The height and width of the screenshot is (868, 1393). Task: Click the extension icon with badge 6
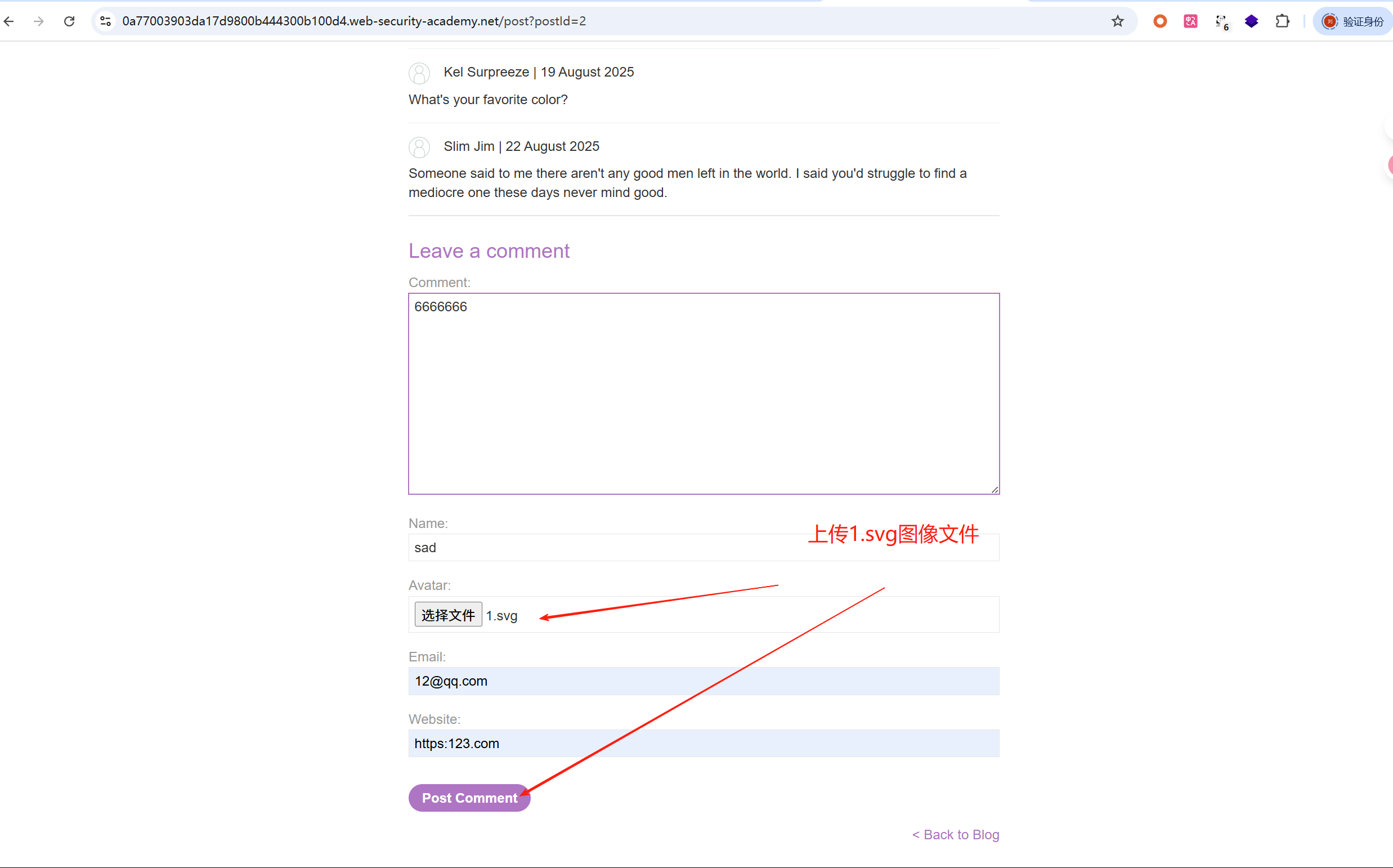1221,23
